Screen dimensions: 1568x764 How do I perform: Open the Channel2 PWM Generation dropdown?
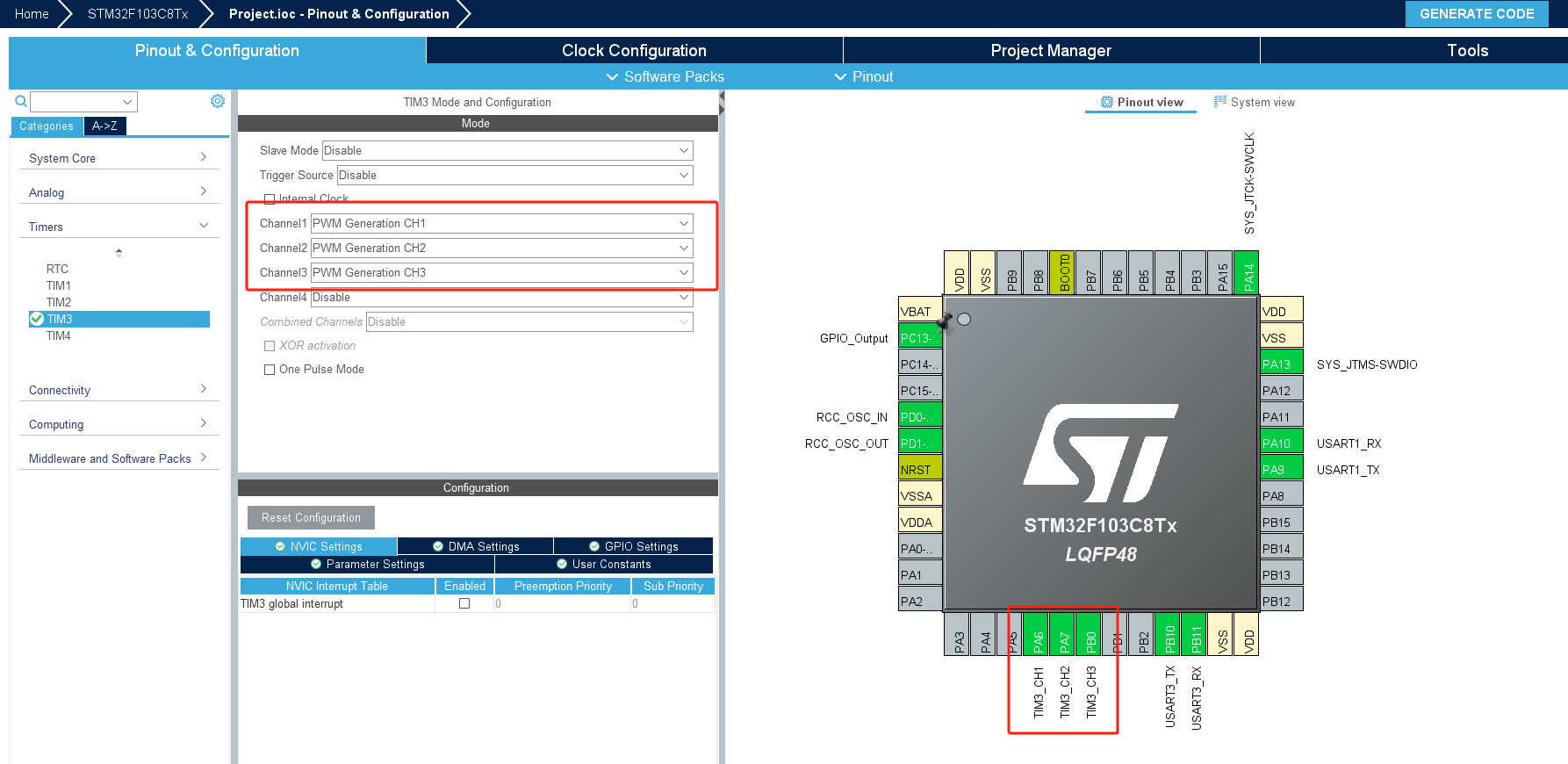[502, 248]
